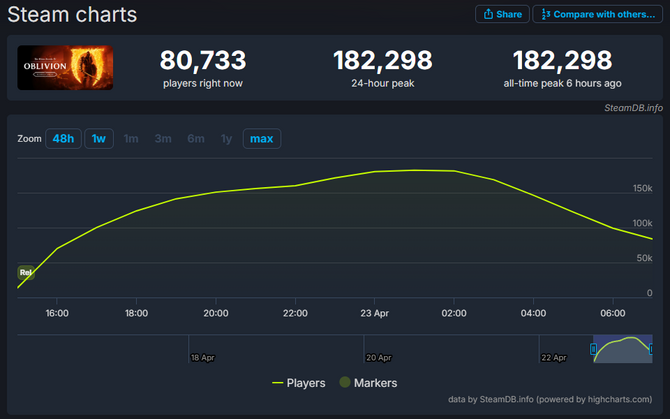Viewport: 670px width, 419px height.
Task: Click the 23 Apr axis label
Action: (374, 313)
